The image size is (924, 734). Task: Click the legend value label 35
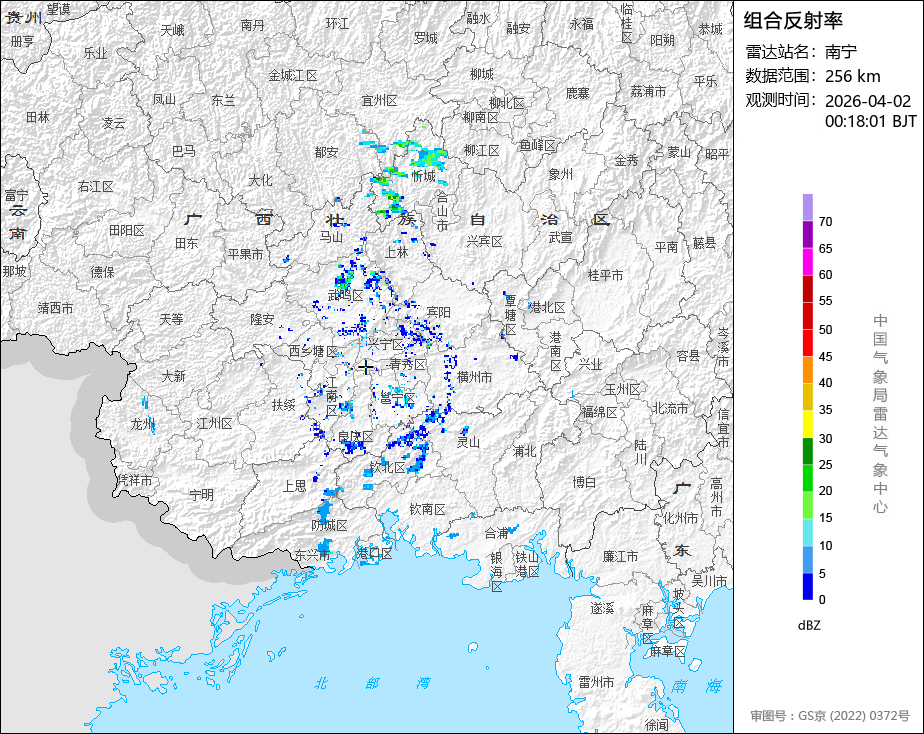[826, 410]
